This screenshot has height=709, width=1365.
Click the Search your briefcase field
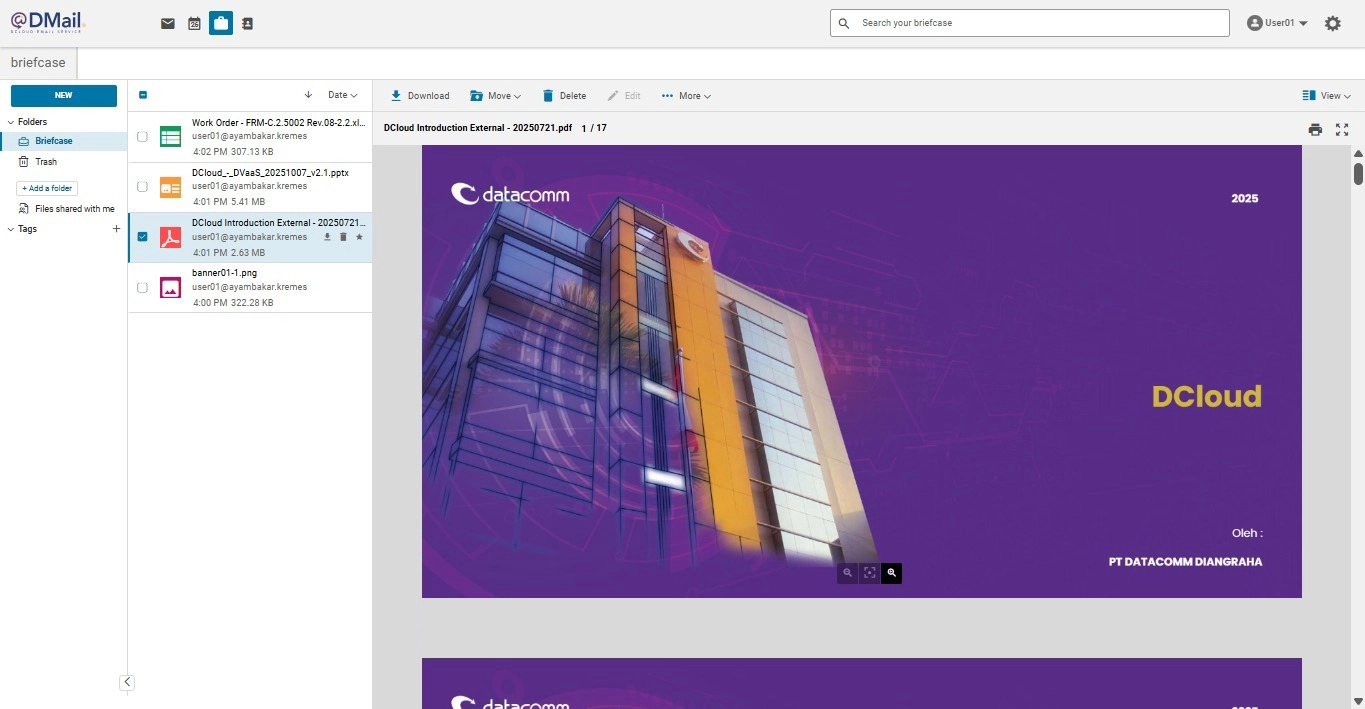coord(1029,22)
